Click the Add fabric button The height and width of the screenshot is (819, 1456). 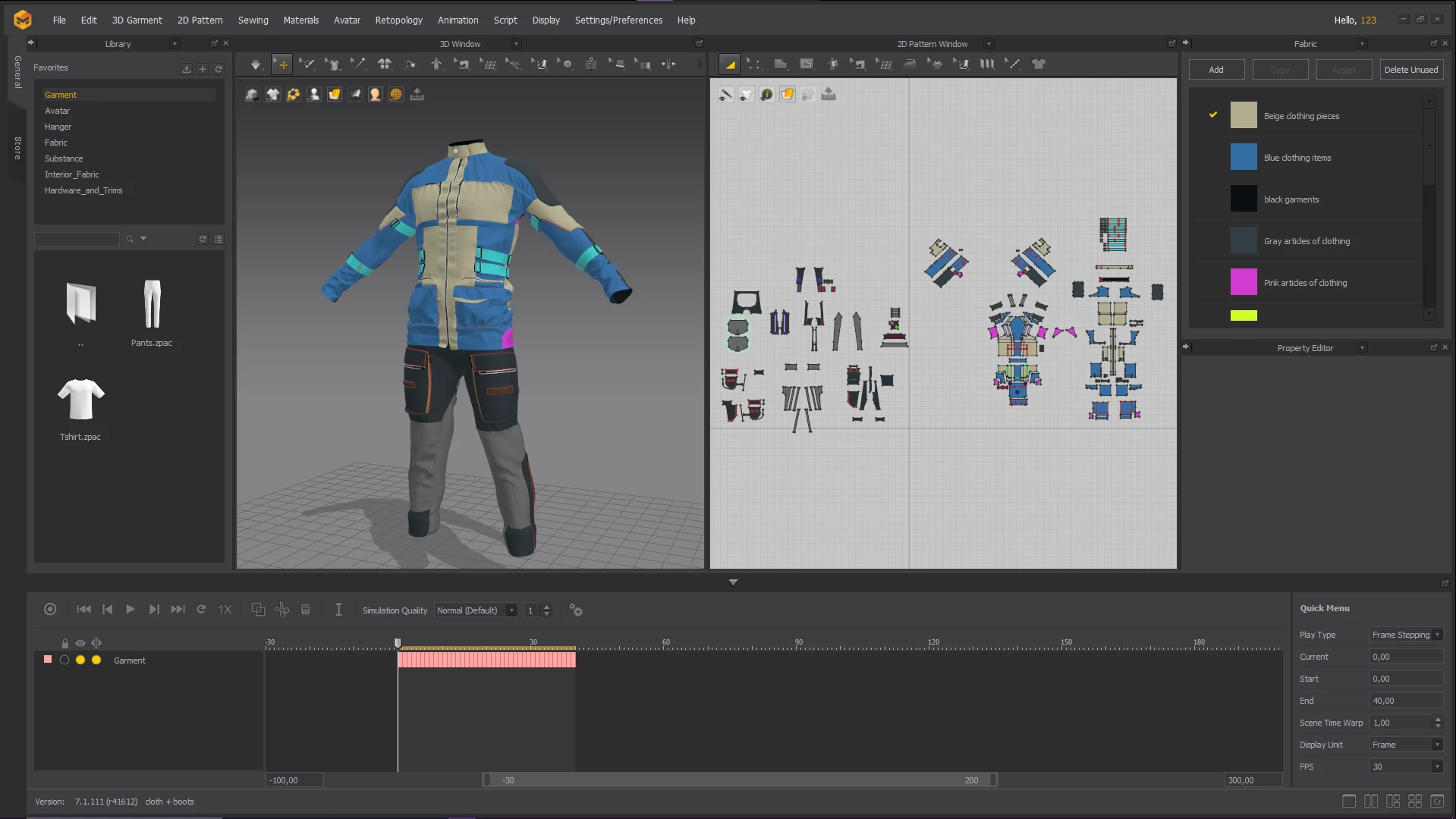click(1215, 70)
